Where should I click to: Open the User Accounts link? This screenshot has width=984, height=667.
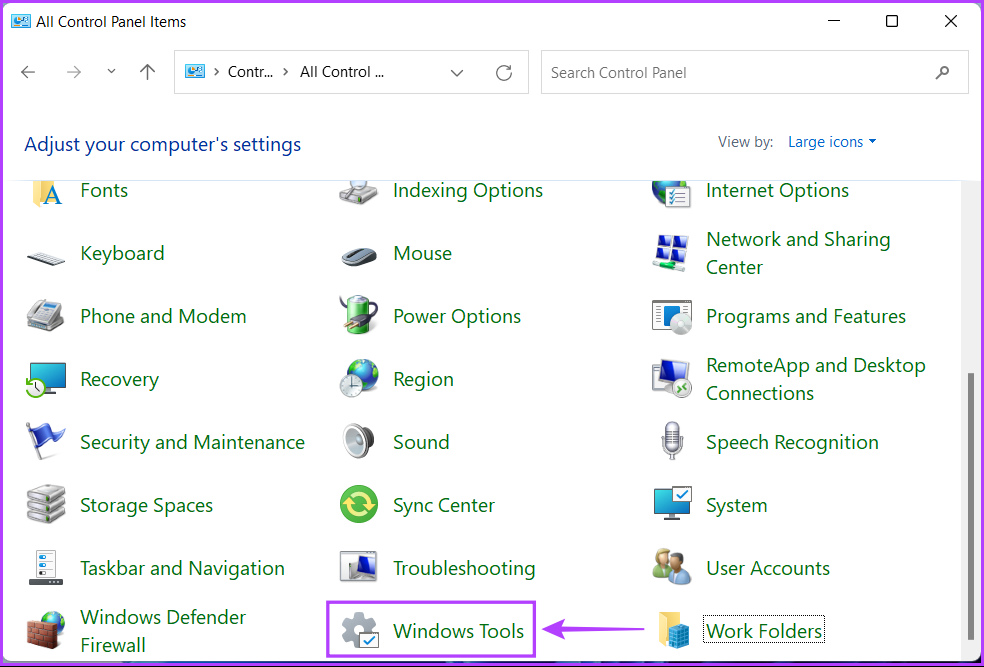pyautogui.click(x=767, y=568)
